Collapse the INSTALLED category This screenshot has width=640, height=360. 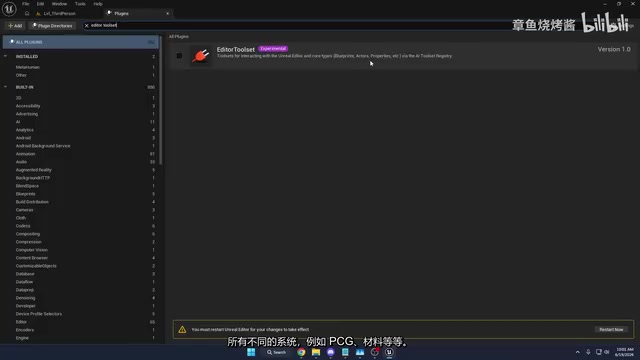(x=6, y=56)
